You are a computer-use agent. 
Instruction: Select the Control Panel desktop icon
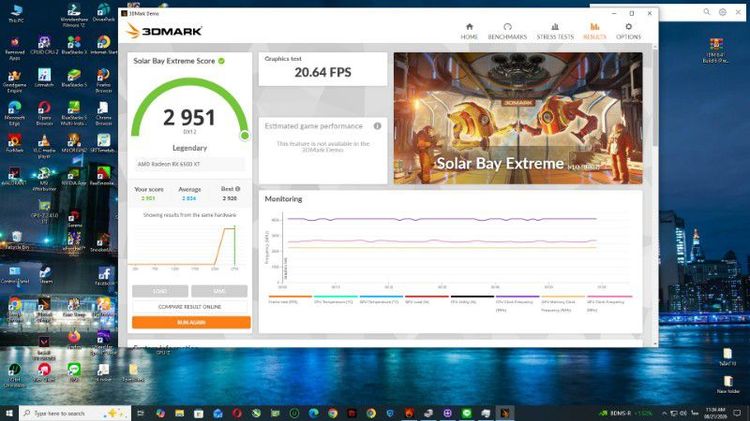click(x=15, y=275)
